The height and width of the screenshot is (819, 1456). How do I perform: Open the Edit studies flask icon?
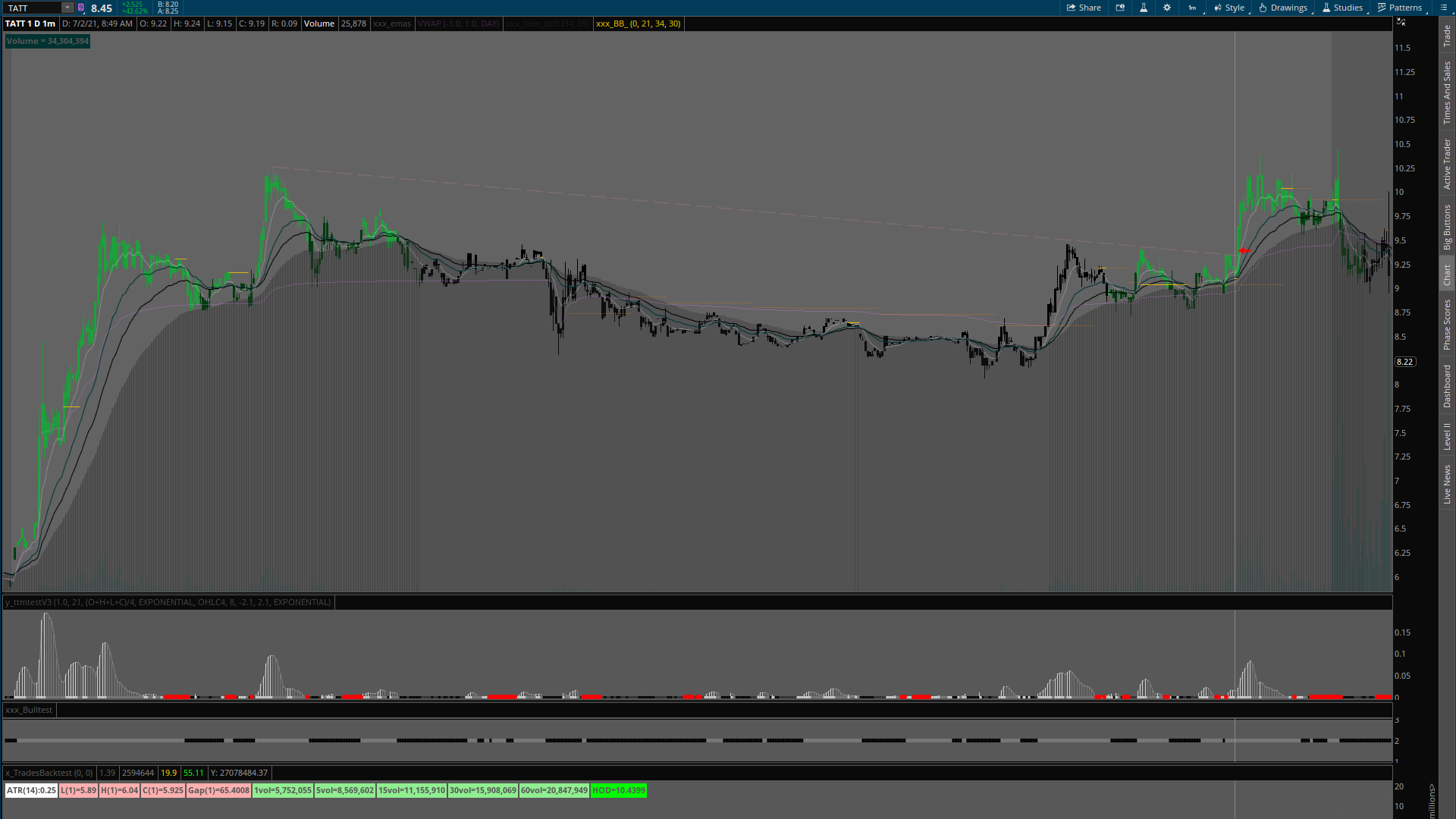click(1144, 8)
